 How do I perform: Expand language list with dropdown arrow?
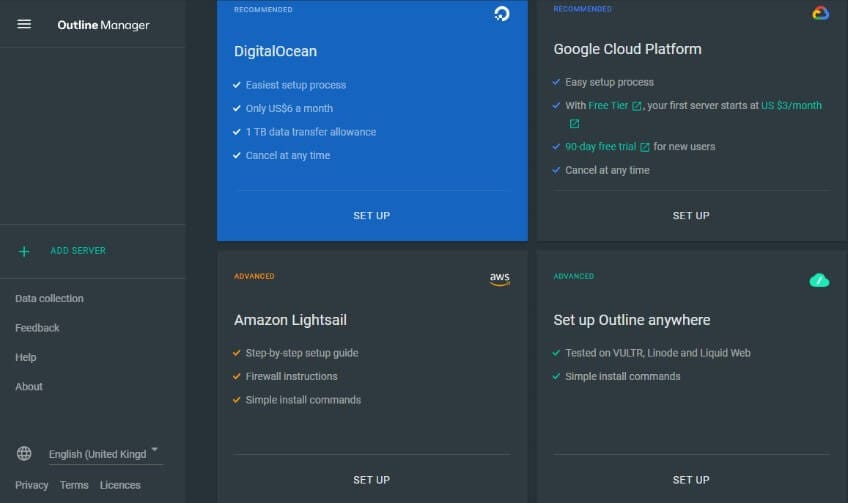pos(155,449)
